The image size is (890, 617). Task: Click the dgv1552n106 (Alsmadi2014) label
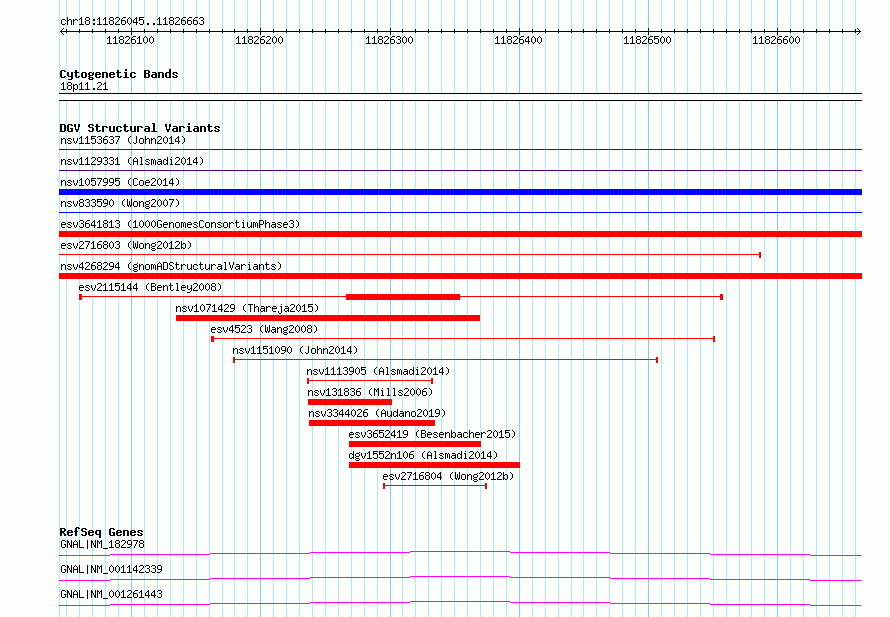423,455
